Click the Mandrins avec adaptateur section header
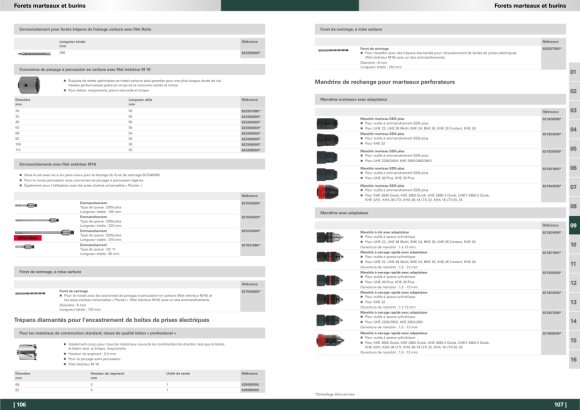 440,213
